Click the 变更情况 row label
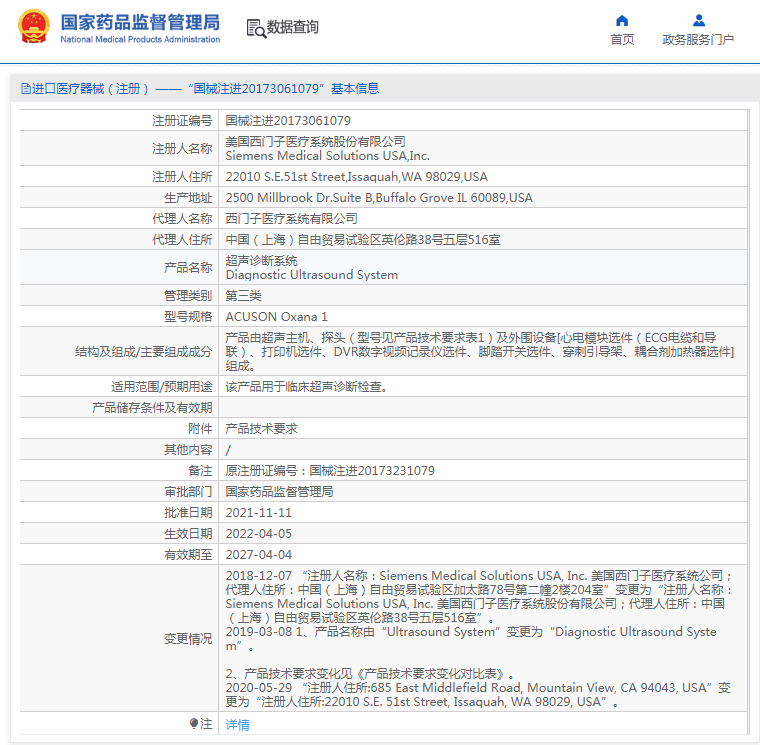The image size is (760, 745). click(x=188, y=639)
